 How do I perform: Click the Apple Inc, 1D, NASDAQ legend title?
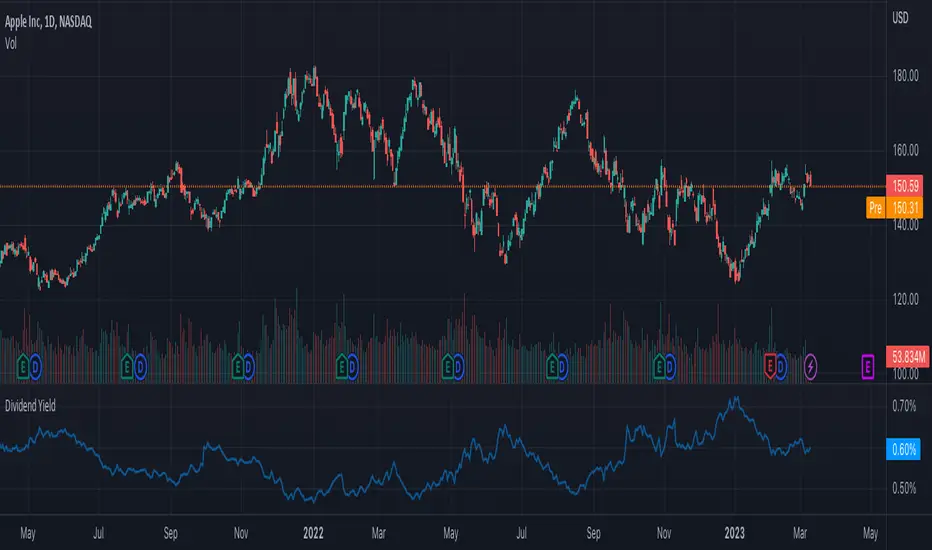click(48, 22)
